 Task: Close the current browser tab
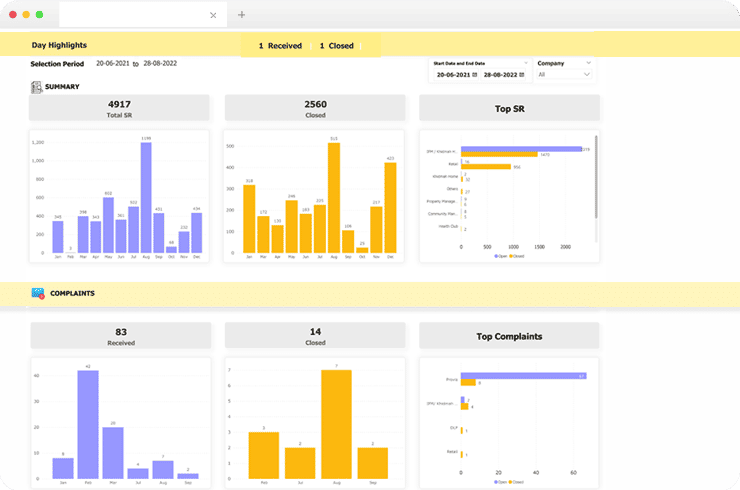tap(213, 15)
